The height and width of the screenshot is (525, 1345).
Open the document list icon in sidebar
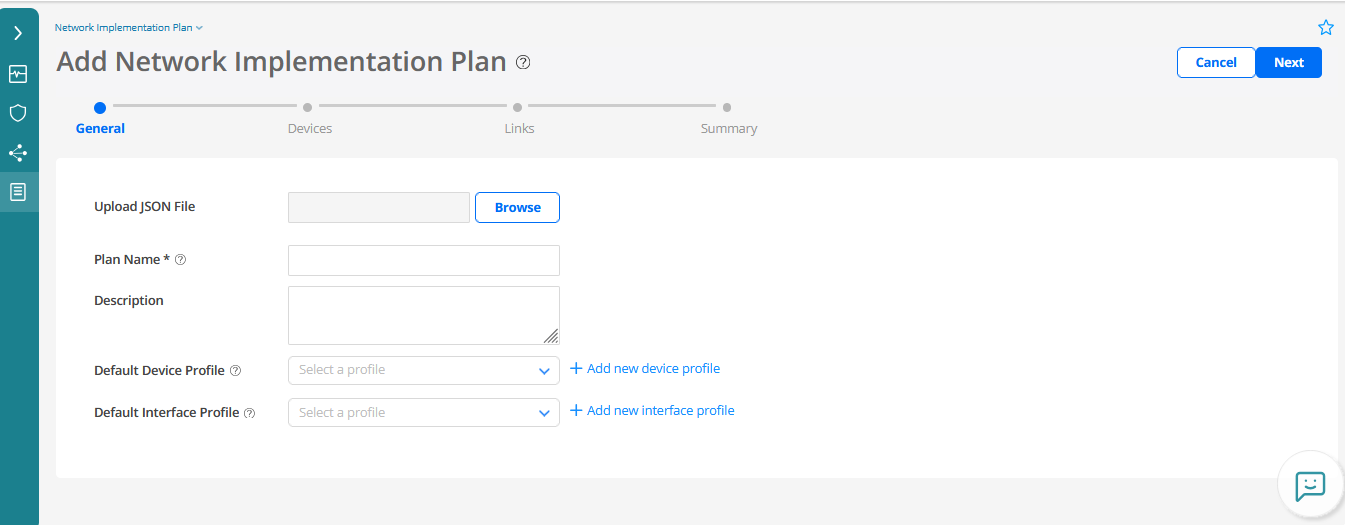click(x=18, y=191)
